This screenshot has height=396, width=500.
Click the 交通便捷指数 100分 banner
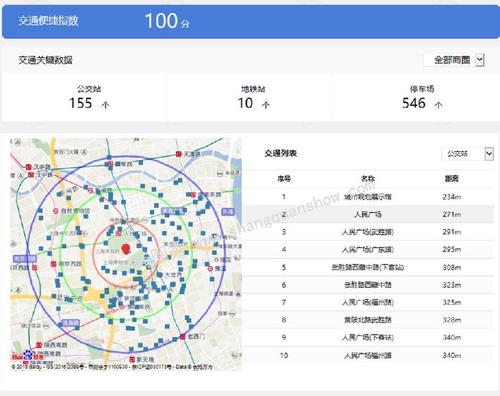[251, 21]
